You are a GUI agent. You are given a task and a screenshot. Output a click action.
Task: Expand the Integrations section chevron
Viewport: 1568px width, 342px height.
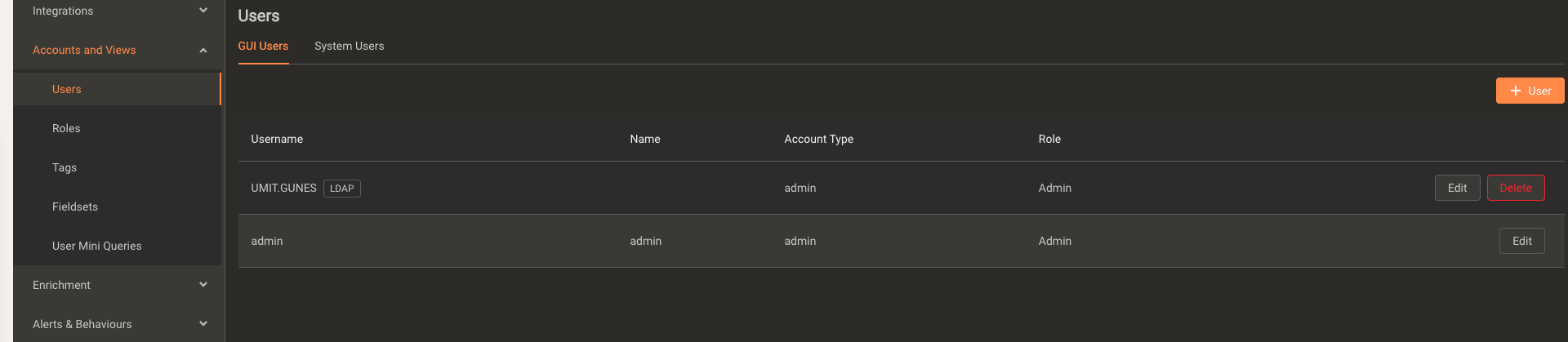(x=203, y=11)
